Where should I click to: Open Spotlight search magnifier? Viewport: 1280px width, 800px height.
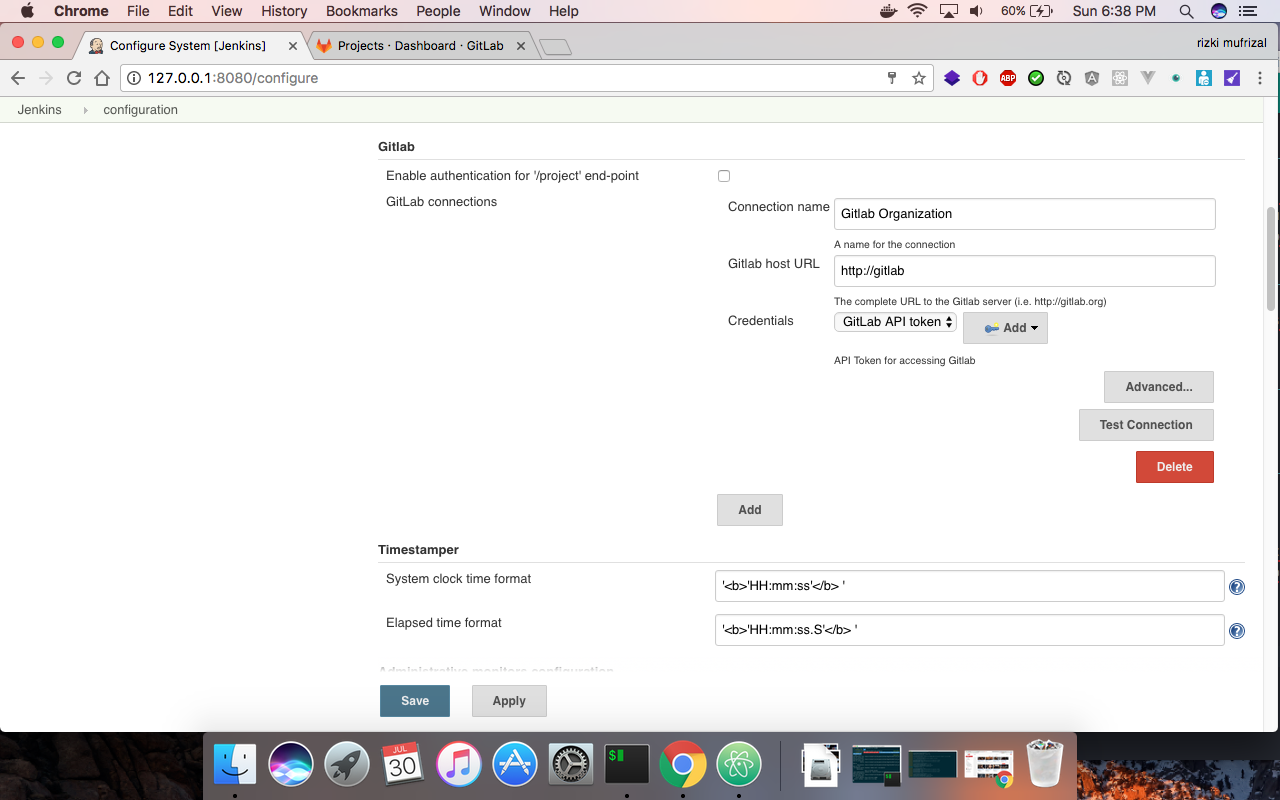click(x=1186, y=11)
